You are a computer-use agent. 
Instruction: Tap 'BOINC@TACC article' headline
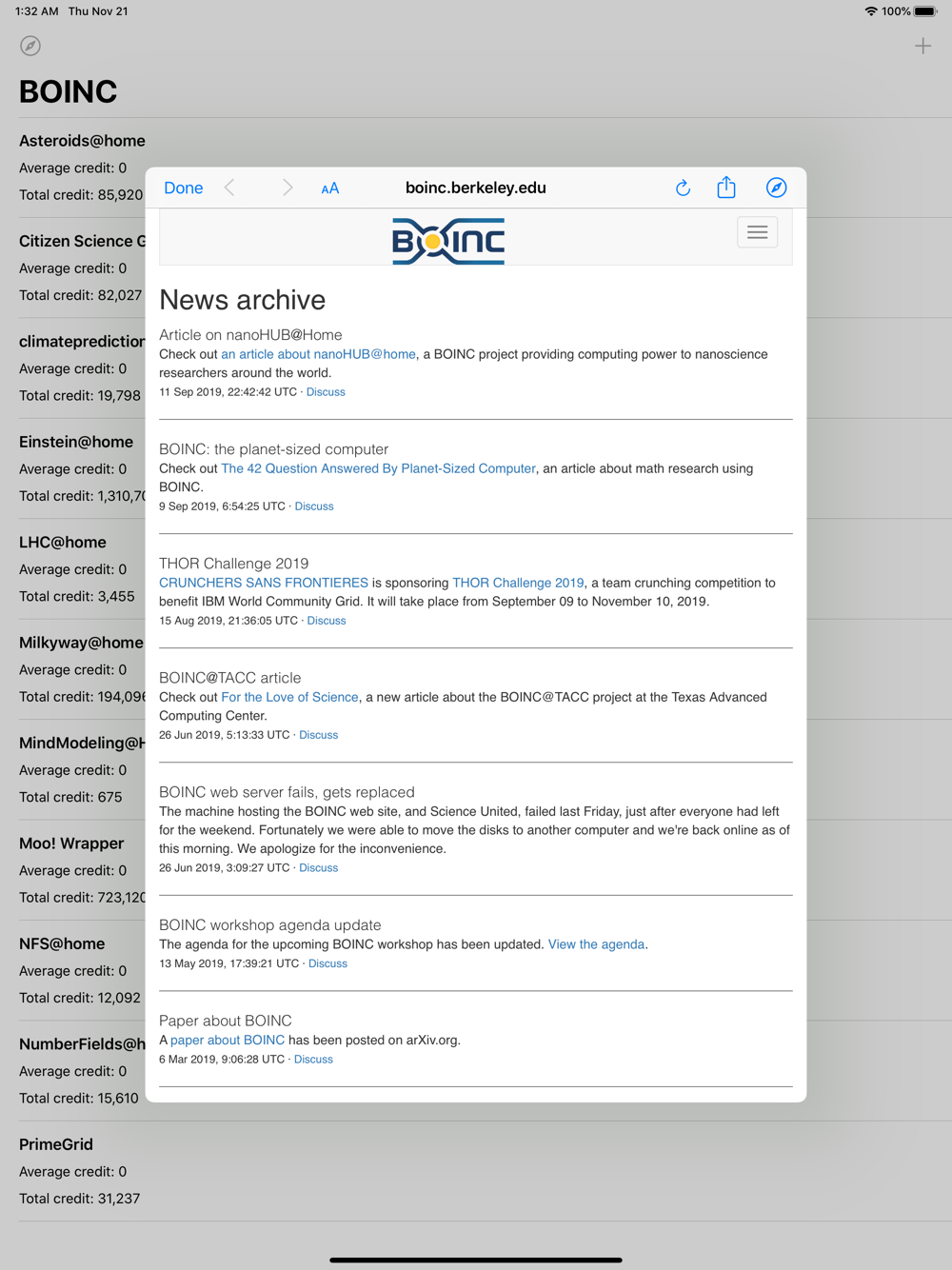230,678
